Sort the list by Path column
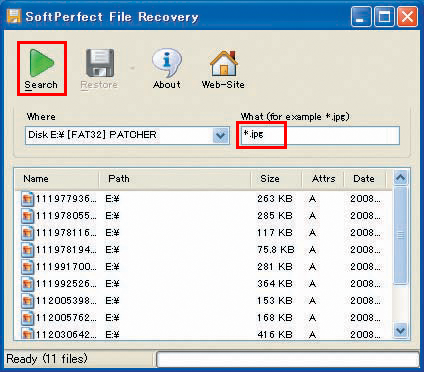 pos(174,179)
